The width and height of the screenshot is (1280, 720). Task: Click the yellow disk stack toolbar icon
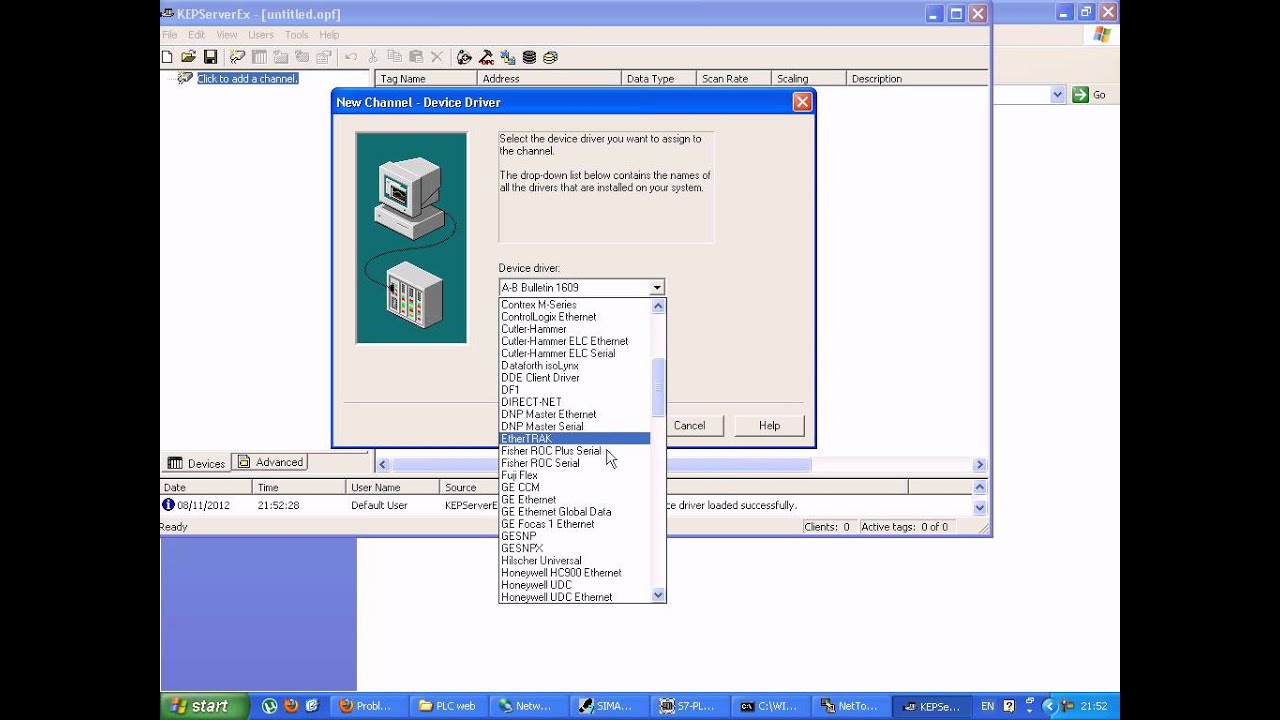pyautogui.click(x=551, y=57)
